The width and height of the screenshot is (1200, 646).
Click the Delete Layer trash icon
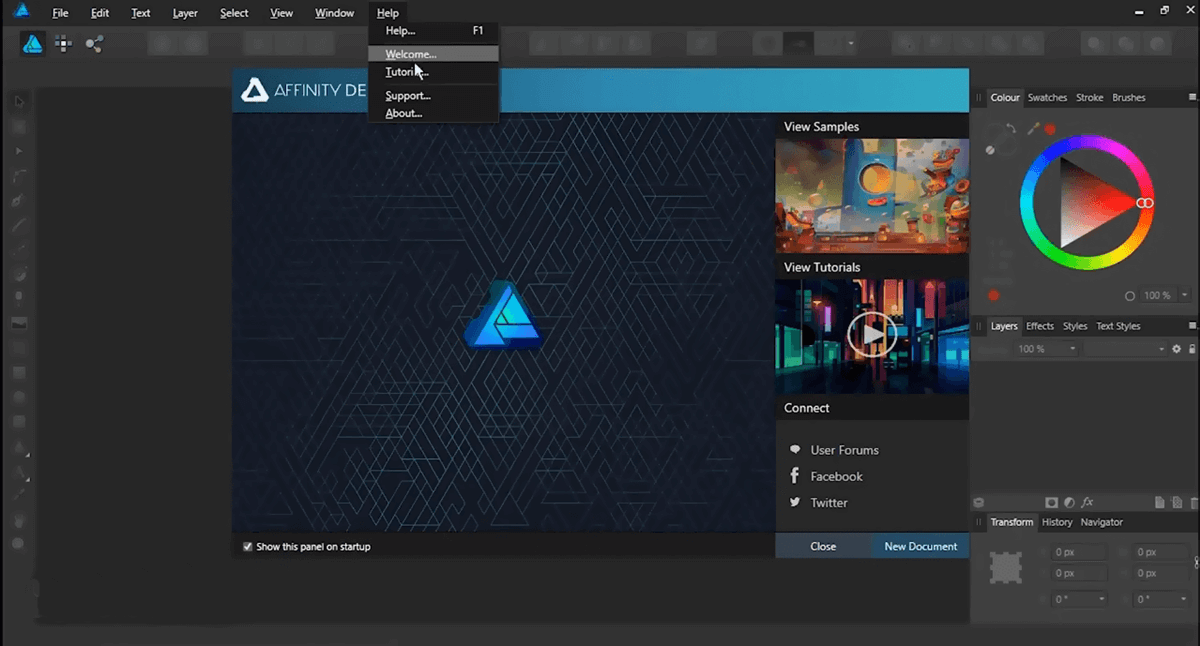pos(1193,502)
